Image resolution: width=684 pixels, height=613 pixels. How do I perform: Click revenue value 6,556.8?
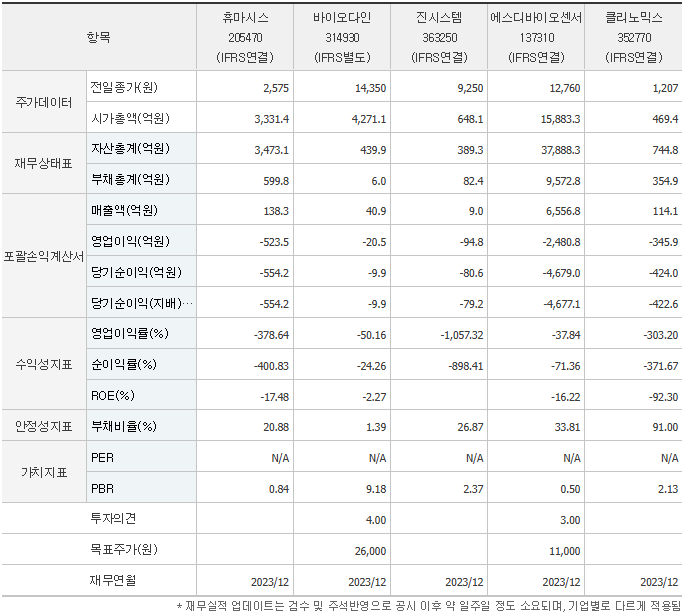pyautogui.click(x=563, y=211)
